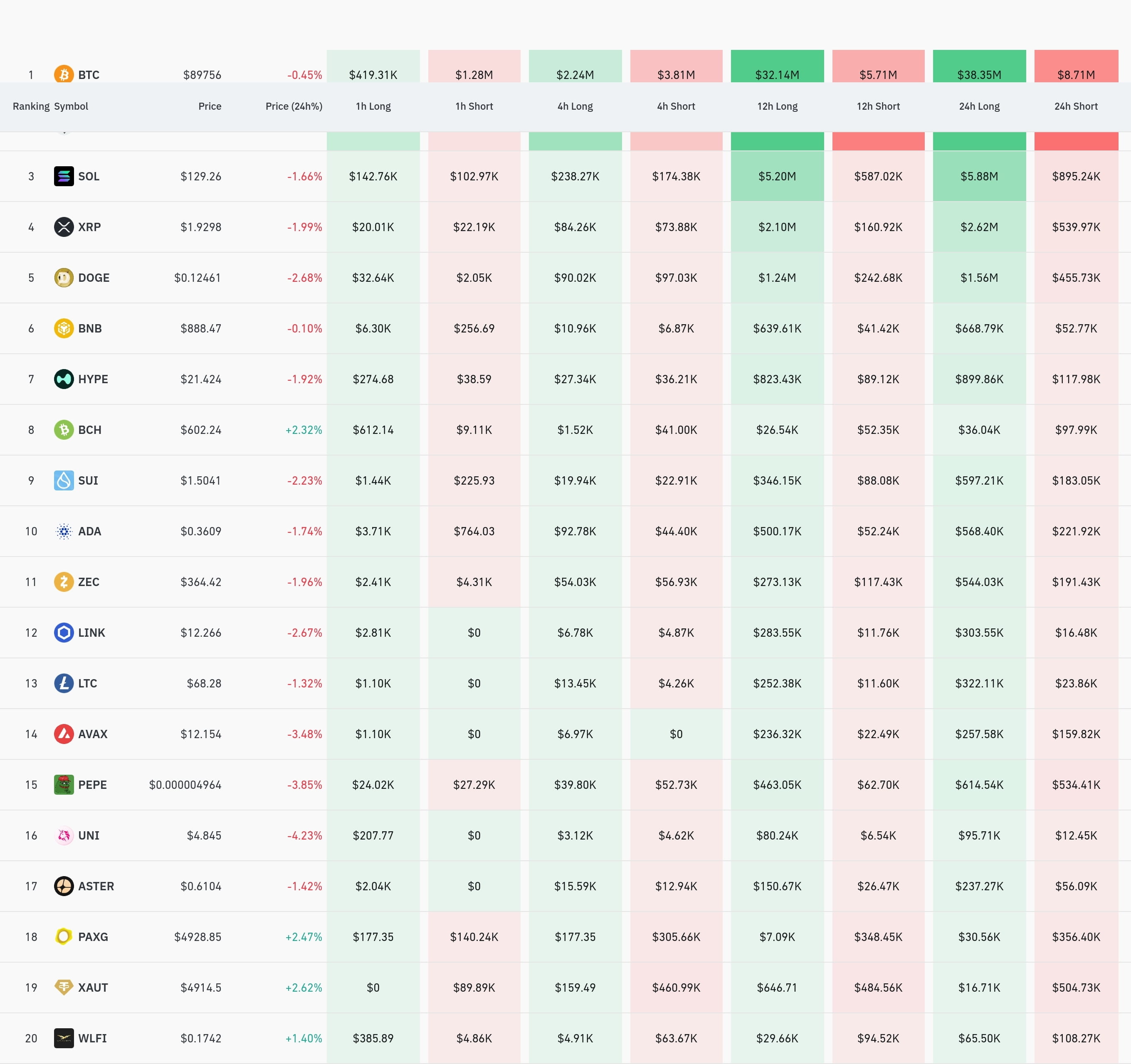The height and width of the screenshot is (1064, 1131).
Task: Select the Litecoin logo icon
Action: pos(64,683)
